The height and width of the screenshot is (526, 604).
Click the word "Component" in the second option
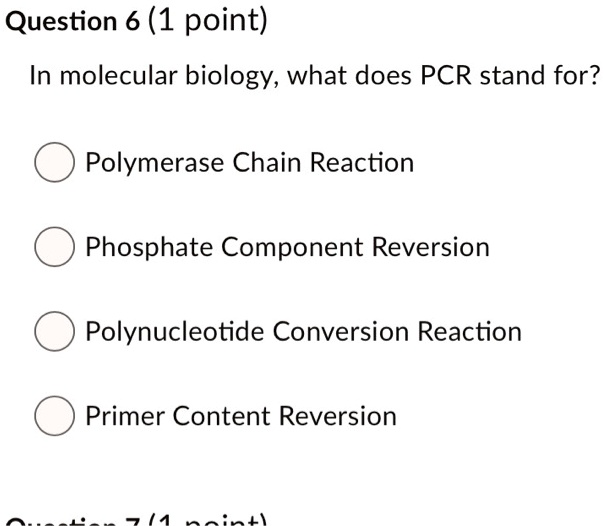[292, 248]
